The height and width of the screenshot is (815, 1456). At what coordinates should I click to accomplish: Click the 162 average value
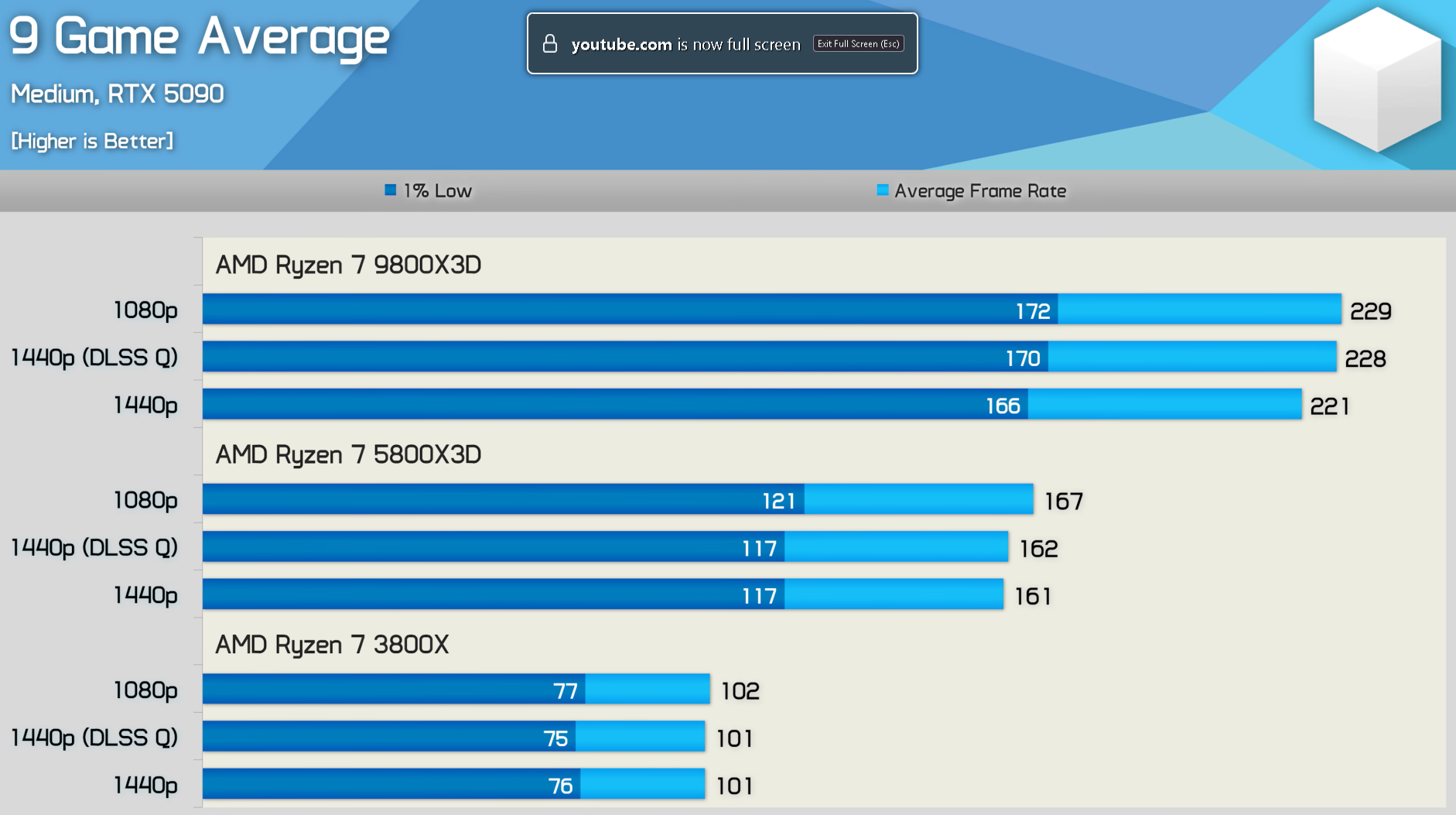[1038, 549]
